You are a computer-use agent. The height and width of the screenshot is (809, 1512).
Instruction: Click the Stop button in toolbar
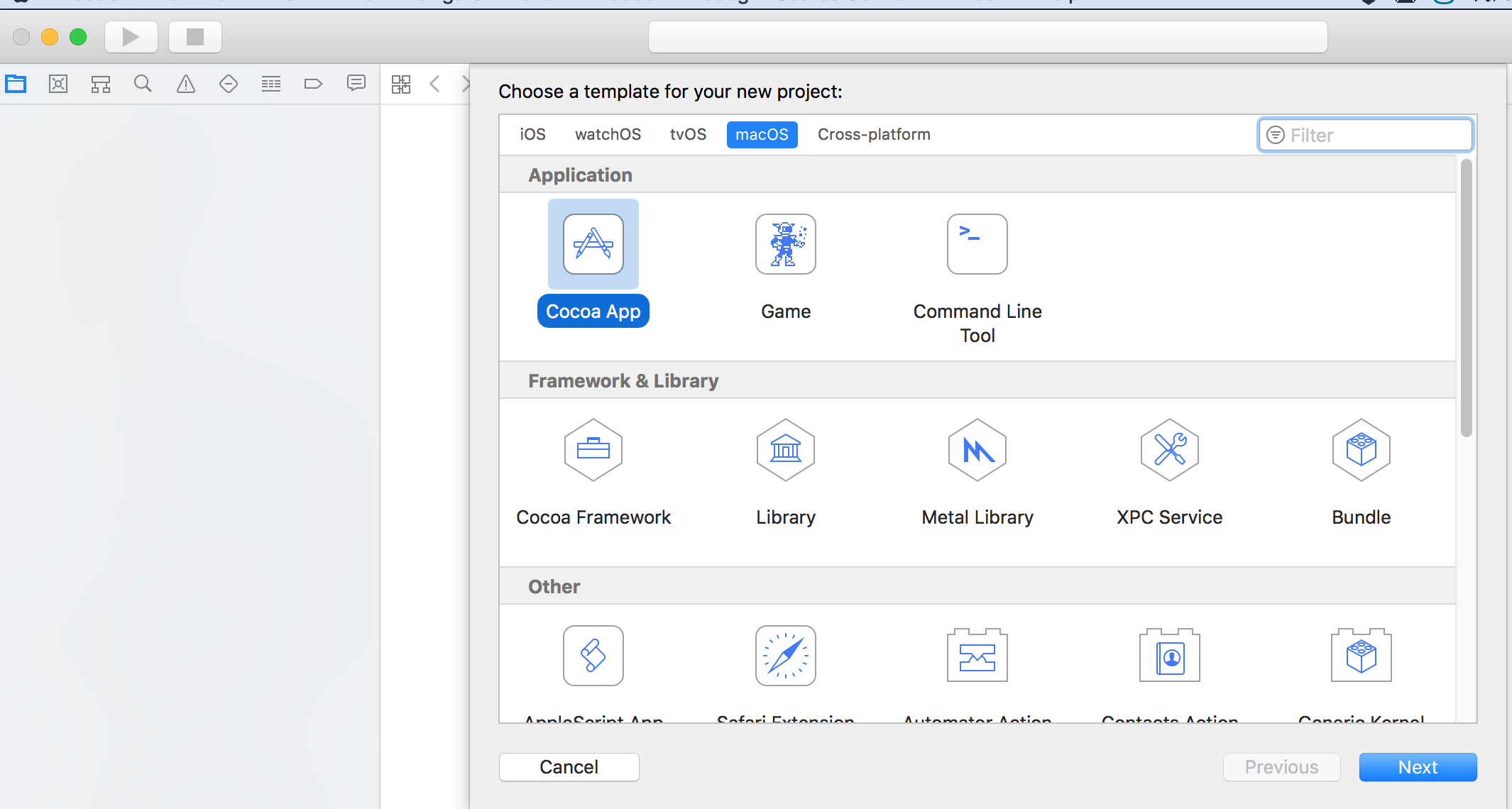pos(195,37)
